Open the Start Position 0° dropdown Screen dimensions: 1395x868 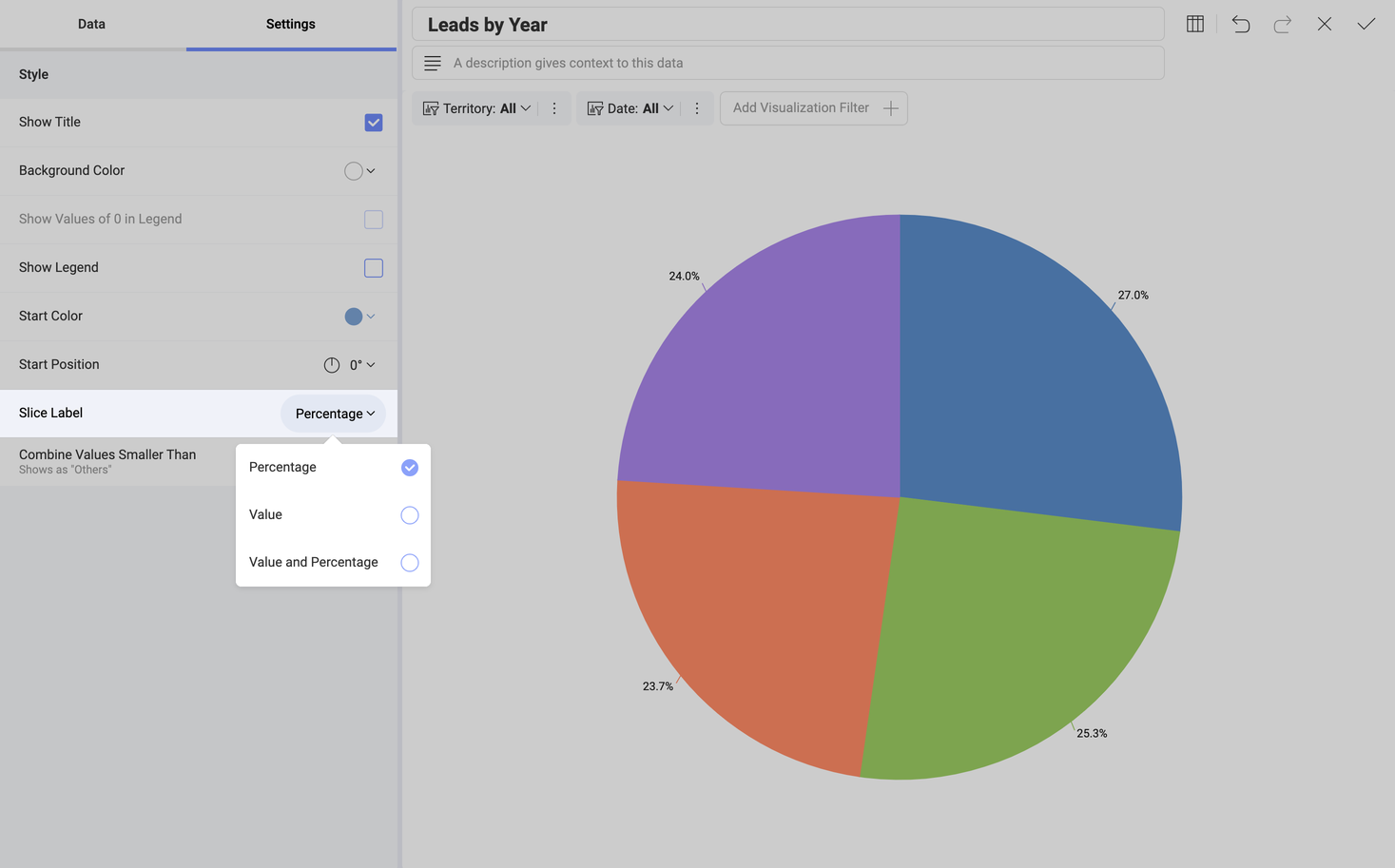pyautogui.click(x=362, y=365)
